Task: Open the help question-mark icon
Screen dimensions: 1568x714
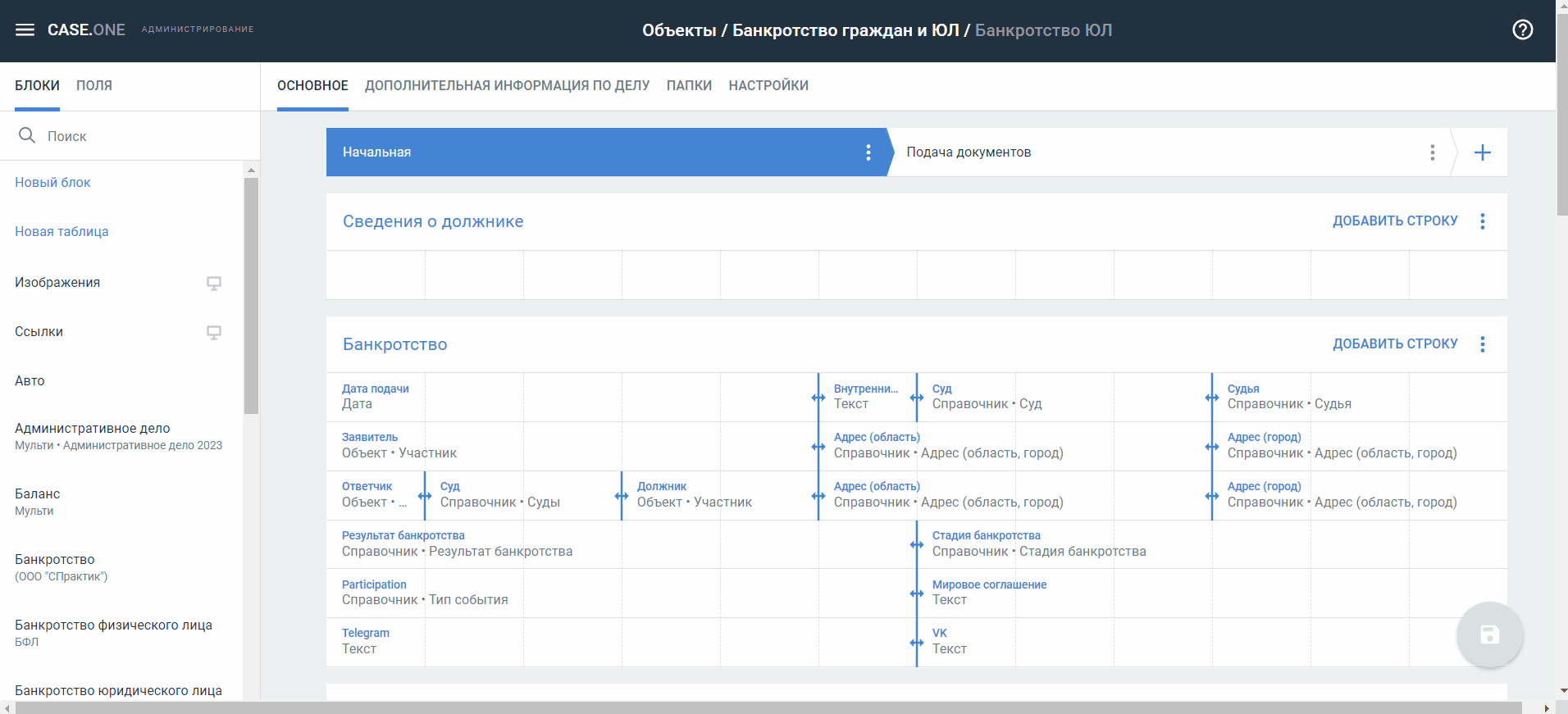Action: [1522, 30]
